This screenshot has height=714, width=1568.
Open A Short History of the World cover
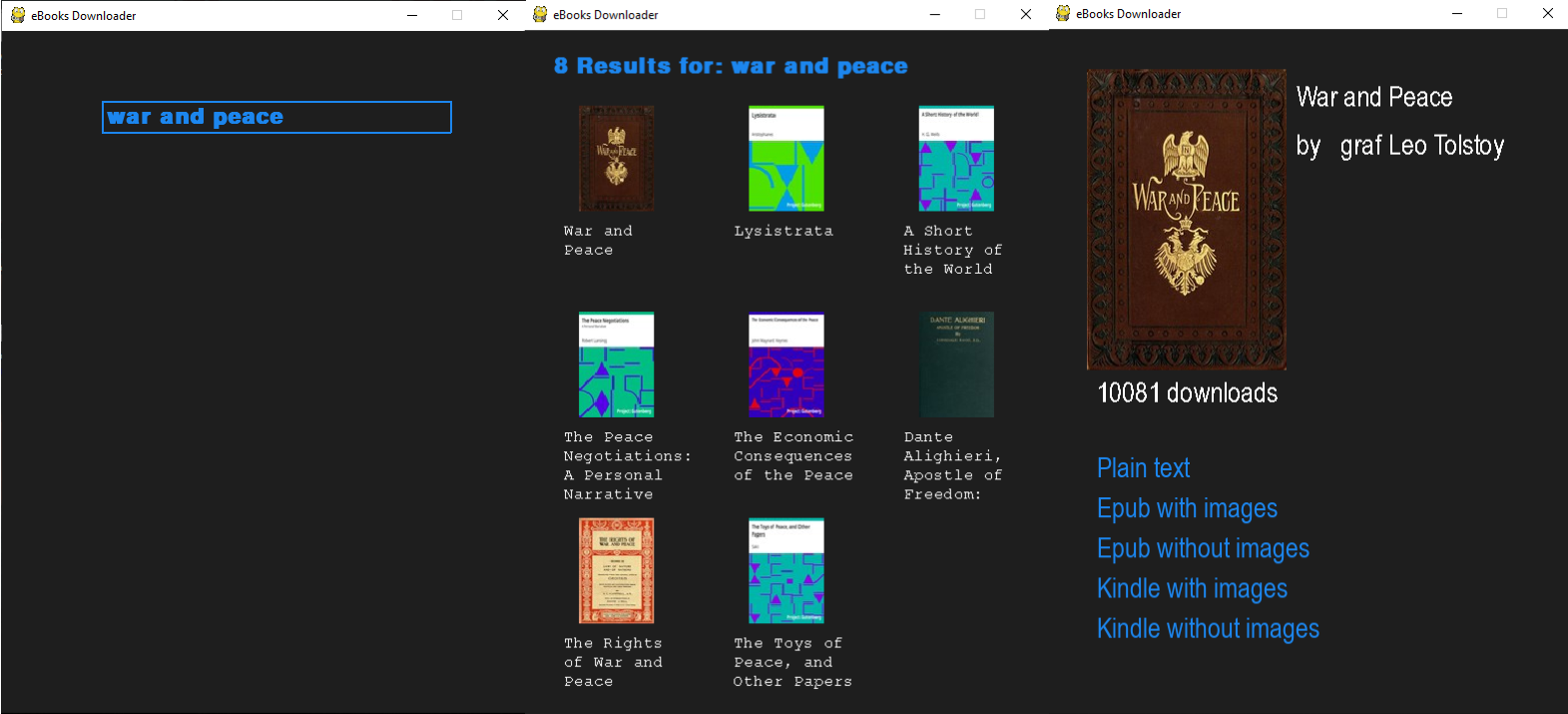coord(956,159)
